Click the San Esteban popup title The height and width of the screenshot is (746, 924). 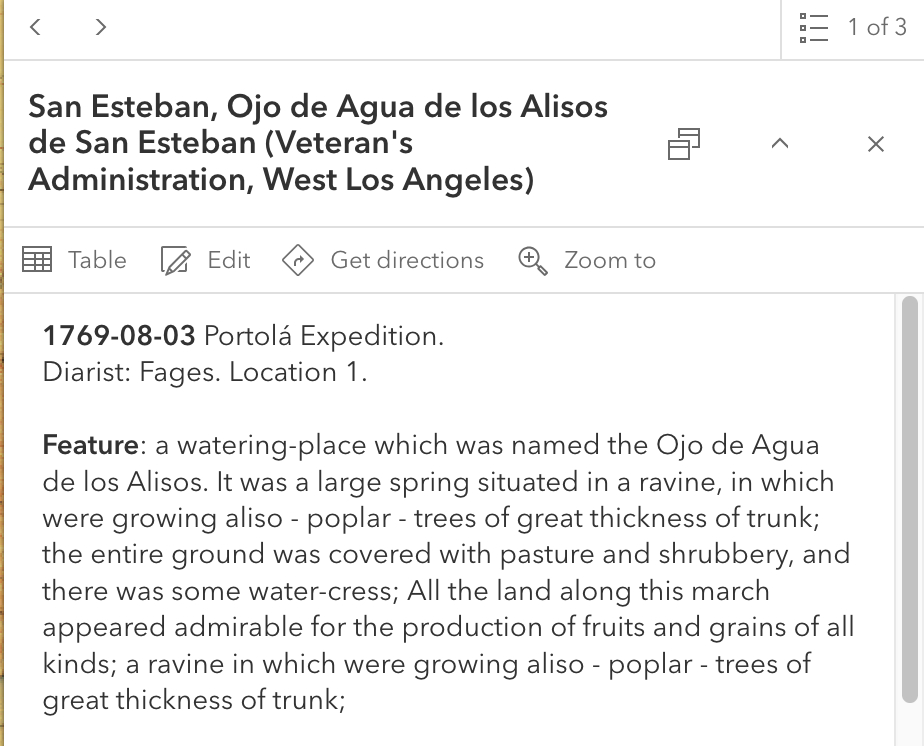point(318,143)
